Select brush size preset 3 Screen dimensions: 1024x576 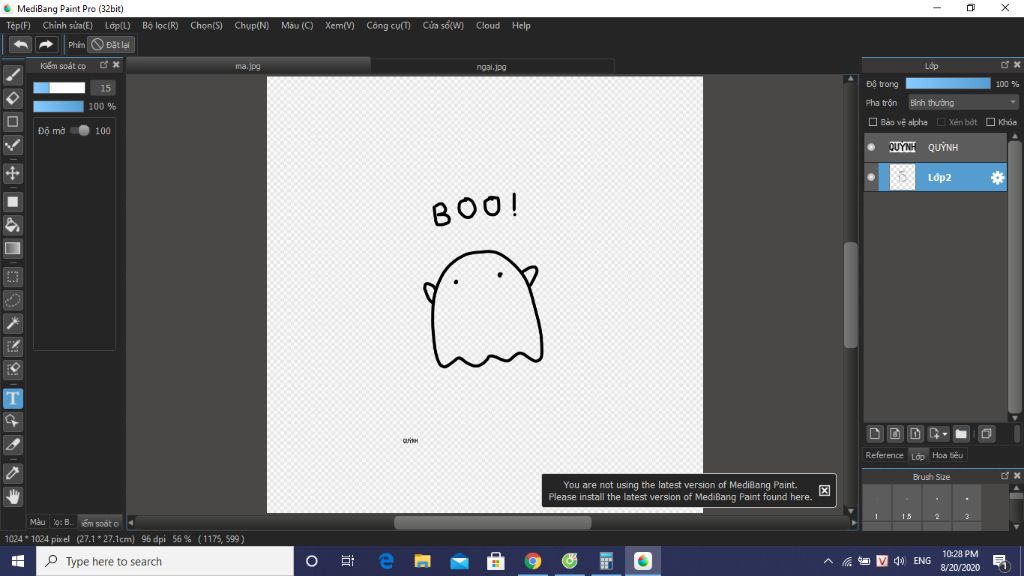(967, 506)
